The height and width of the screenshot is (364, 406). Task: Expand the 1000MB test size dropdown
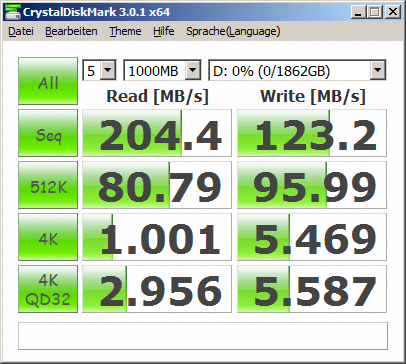193,70
